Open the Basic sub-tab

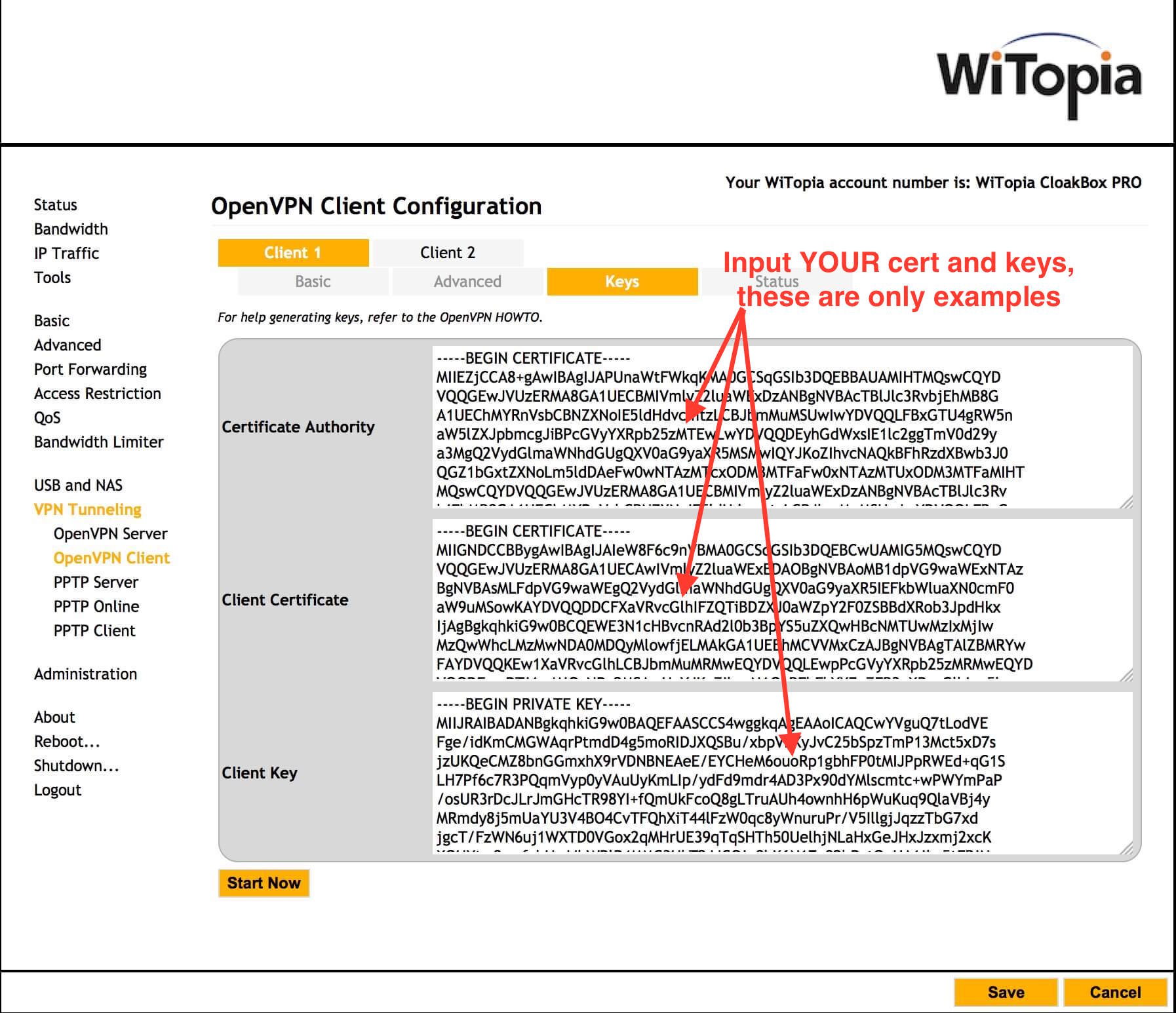[x=313, y=282]
